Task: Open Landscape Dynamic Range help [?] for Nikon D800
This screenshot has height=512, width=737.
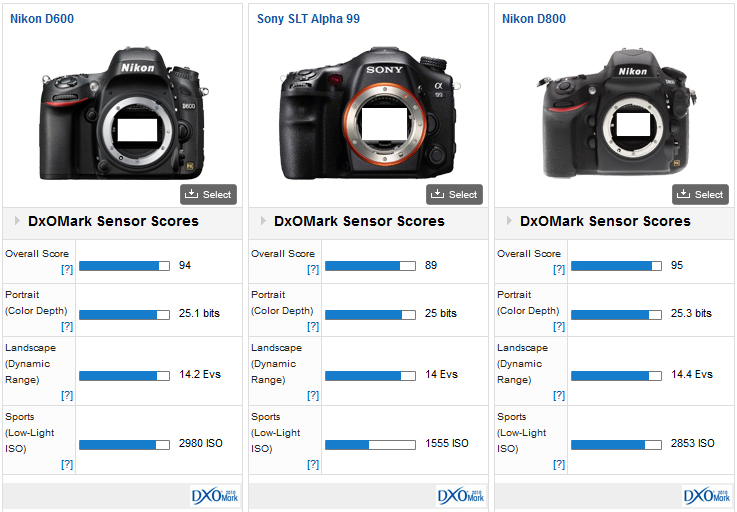Action: pos(559,395)
